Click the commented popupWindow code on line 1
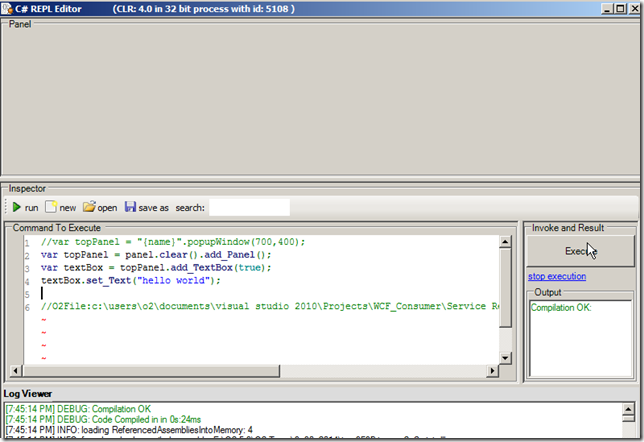644x442 pixels. click(173, 242)
